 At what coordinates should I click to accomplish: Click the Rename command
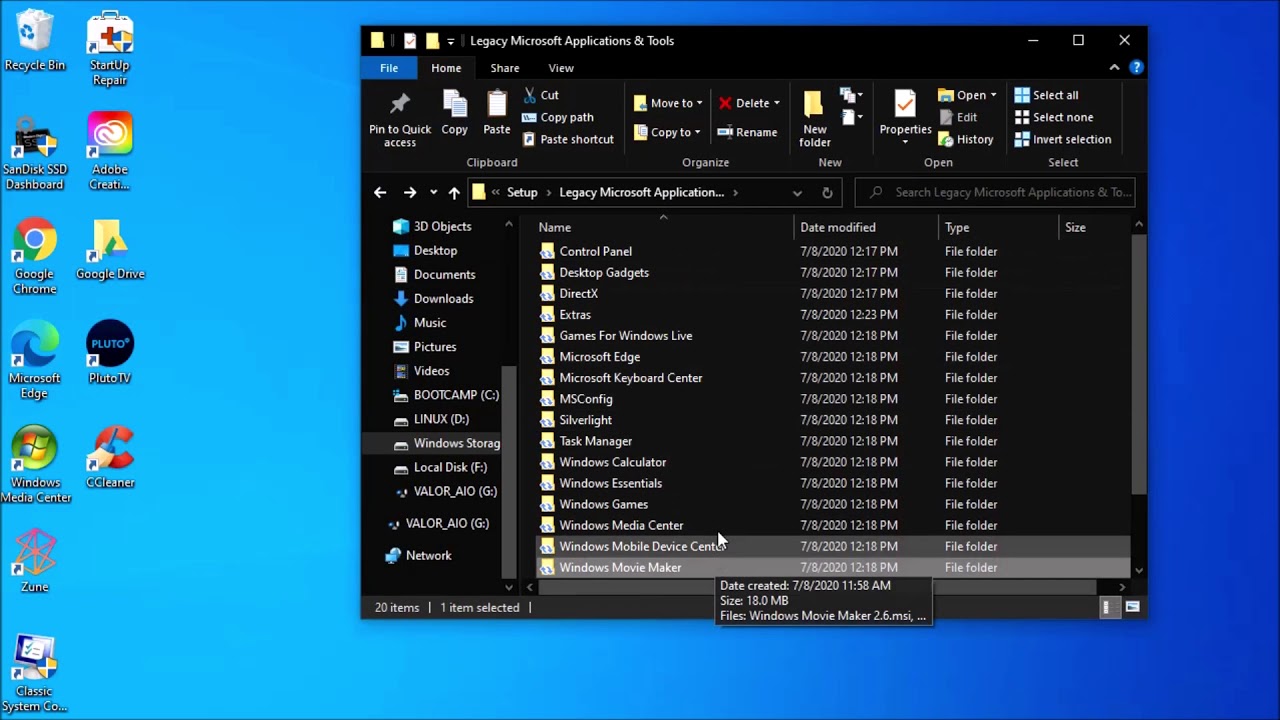click(x=747, y=132)
